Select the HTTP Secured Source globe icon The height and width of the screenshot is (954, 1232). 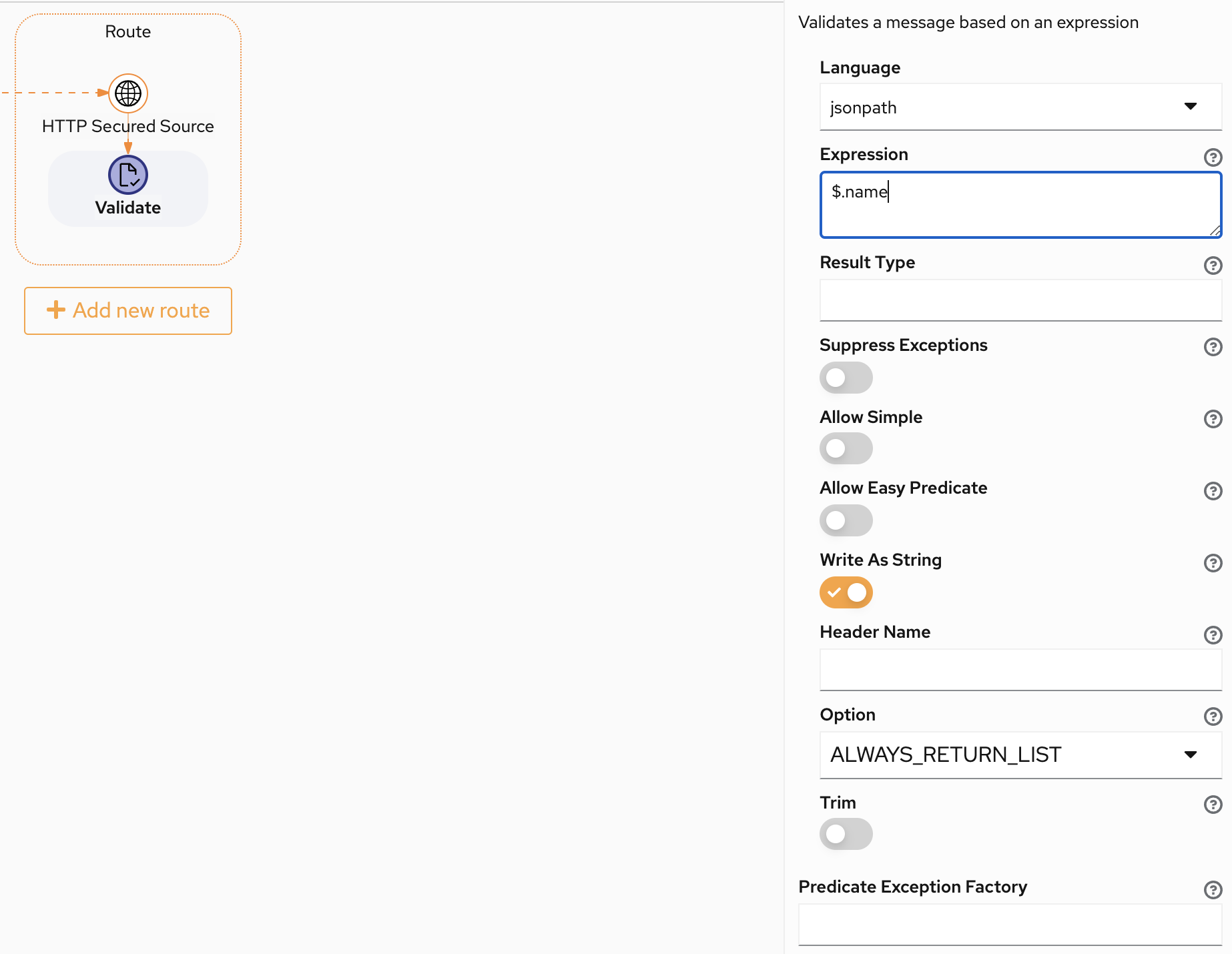[127, 93]
